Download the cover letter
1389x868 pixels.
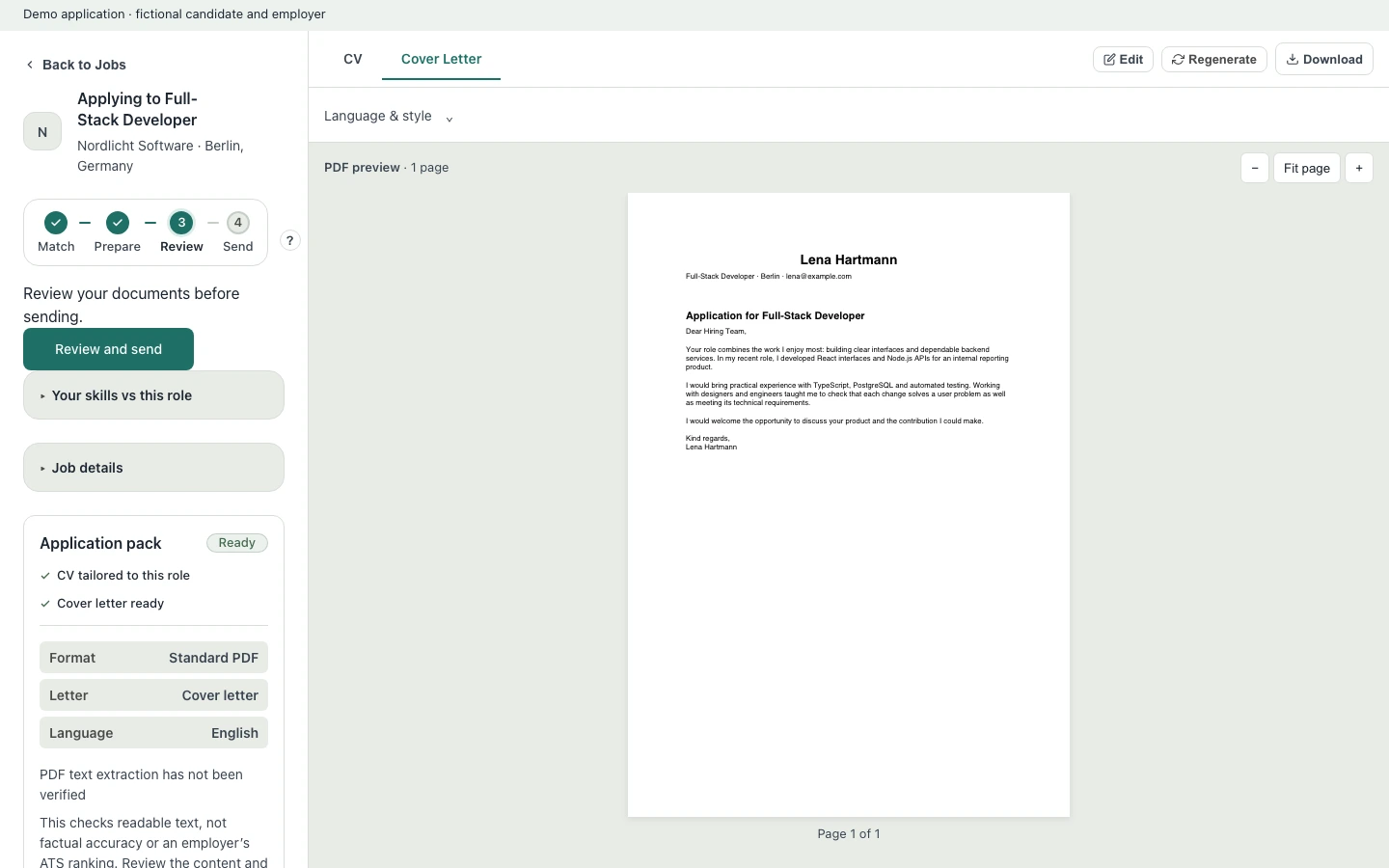coord(1323,59)
